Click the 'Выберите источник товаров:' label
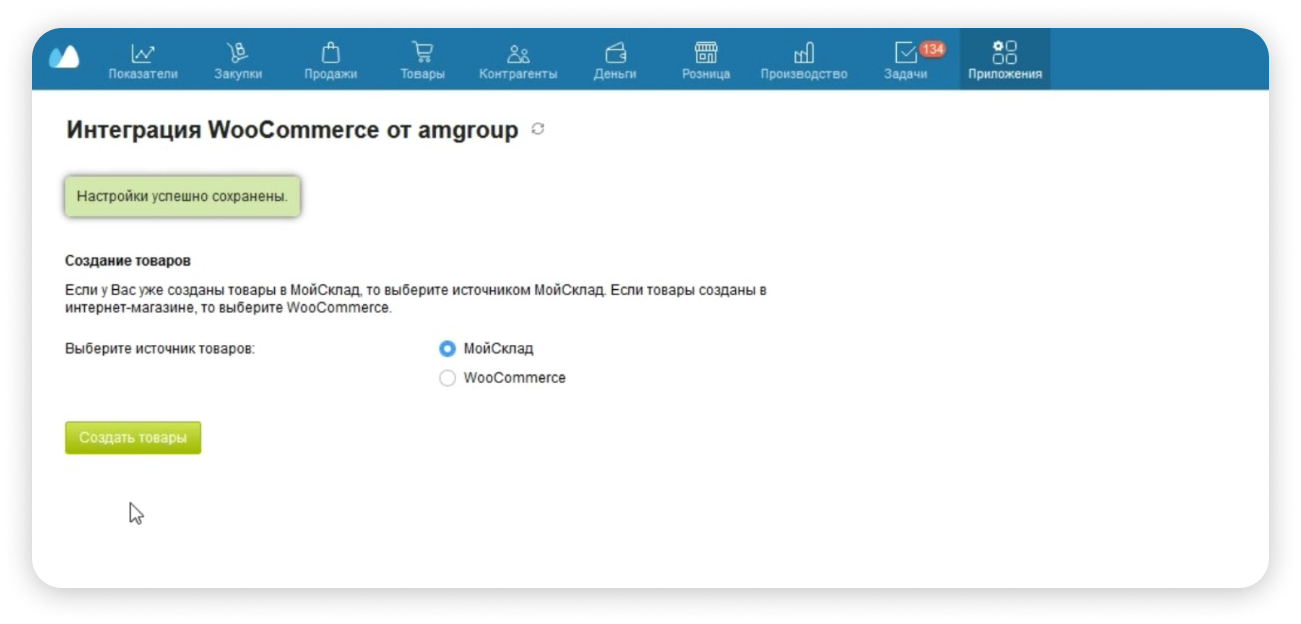 point(160,349)
